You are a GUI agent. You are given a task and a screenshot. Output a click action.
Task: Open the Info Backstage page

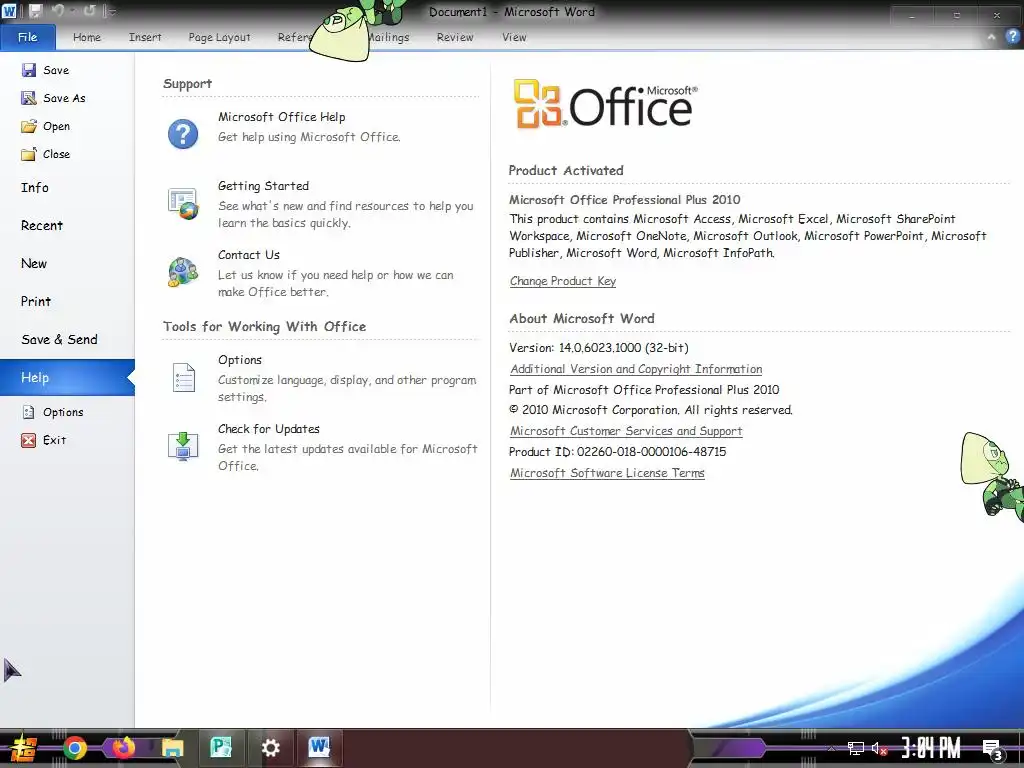click(35, 188)
